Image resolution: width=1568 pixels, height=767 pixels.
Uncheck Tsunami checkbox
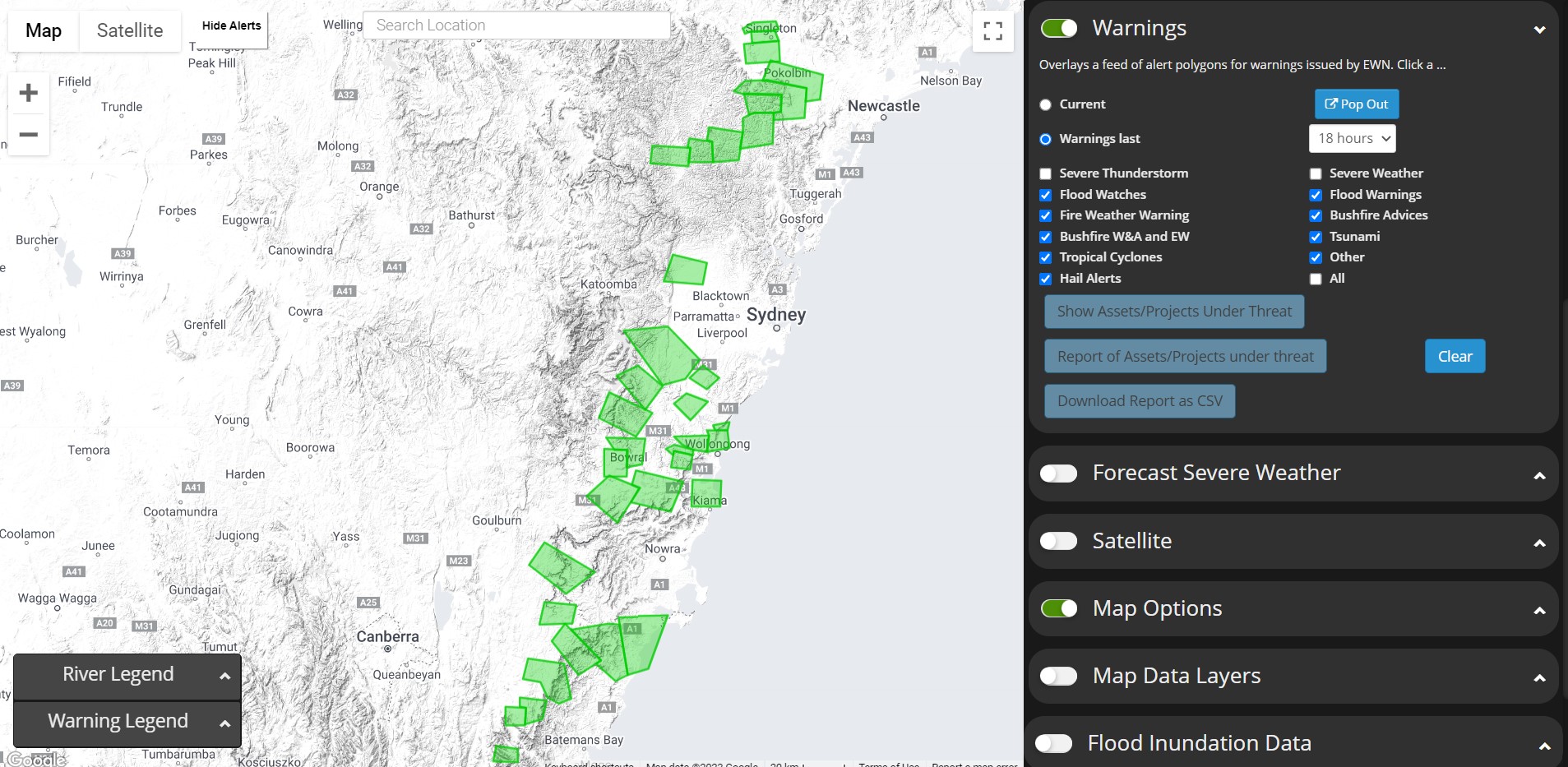pyautogui.click(x=1316, y=237)
